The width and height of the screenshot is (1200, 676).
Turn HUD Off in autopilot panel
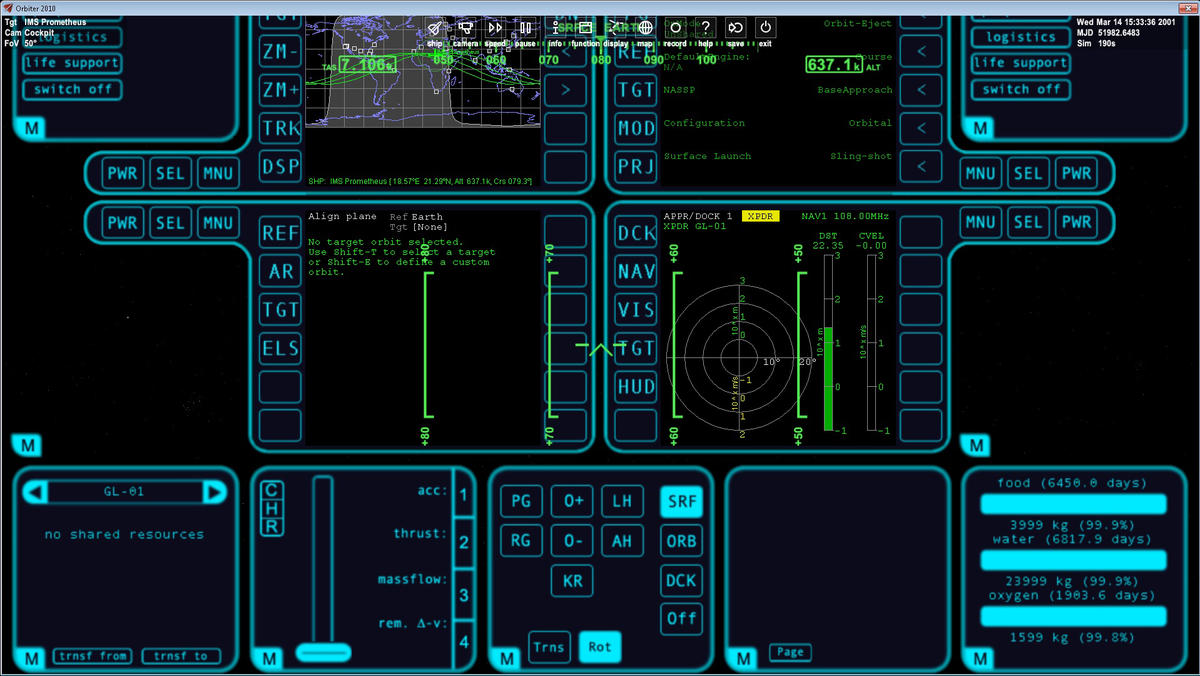681,618
